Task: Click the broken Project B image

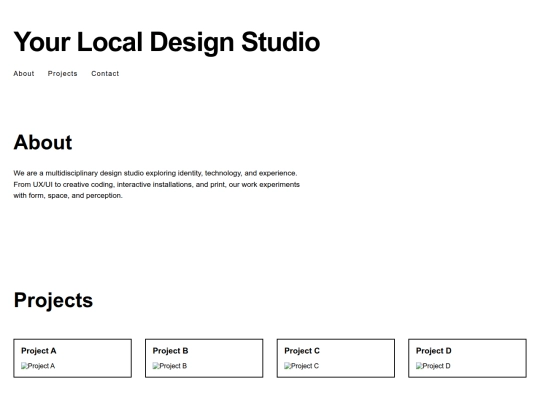Action: pos(170,366)
